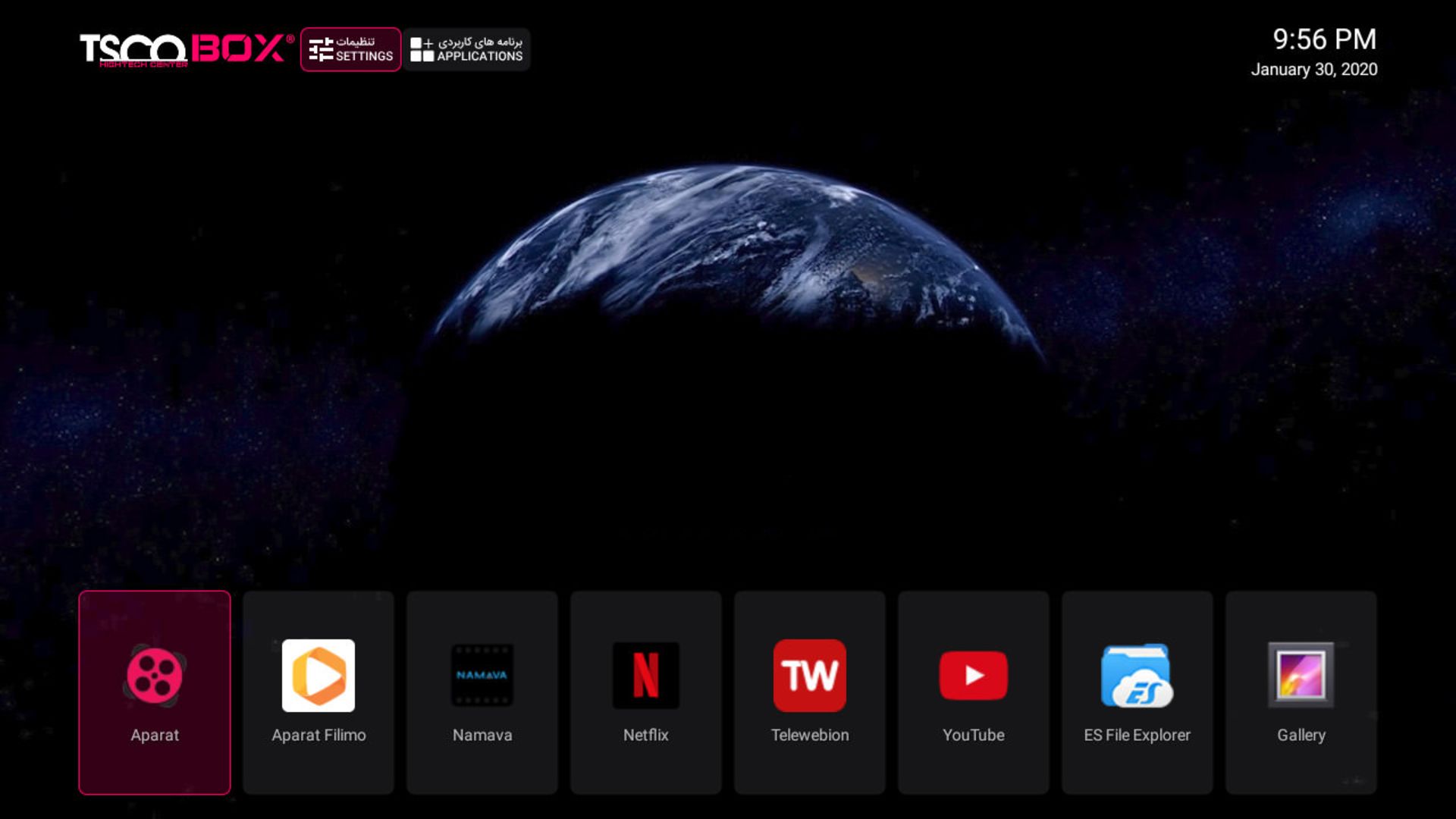Image resolution: width=1456 pixels, height=819 pixels.
Task: Click the TSCO BOX logo
Action: [x=187, y=50]
